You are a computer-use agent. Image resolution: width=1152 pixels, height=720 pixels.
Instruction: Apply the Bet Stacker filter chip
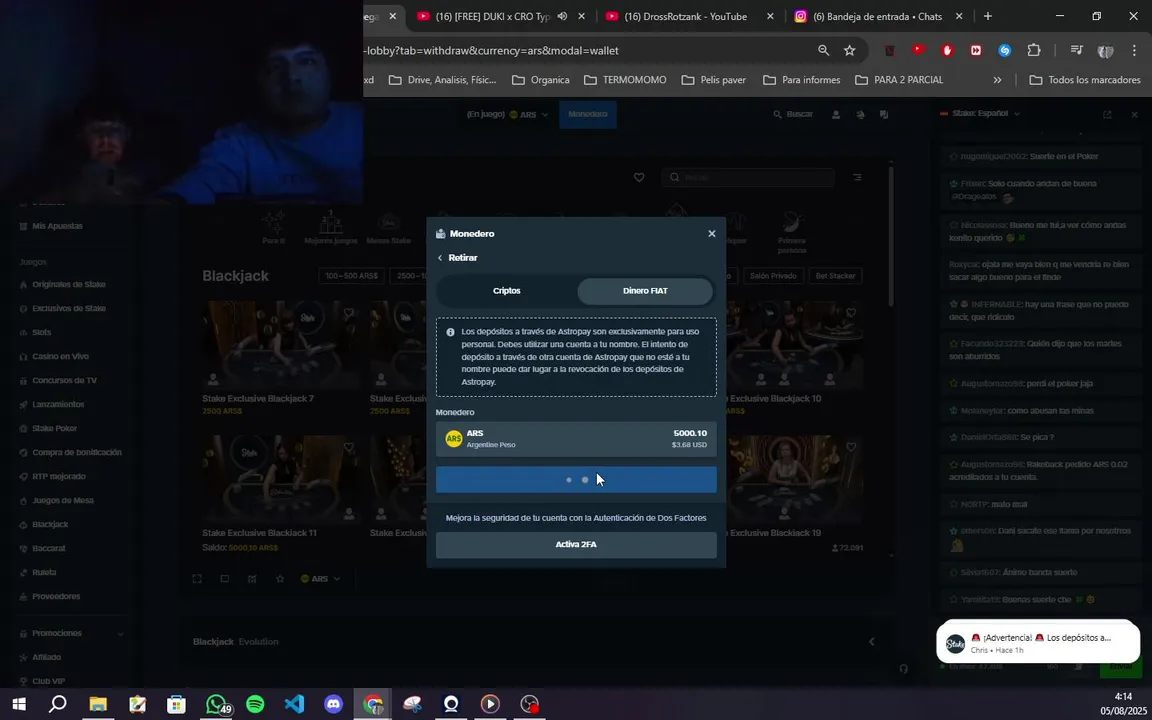point(835,276)
